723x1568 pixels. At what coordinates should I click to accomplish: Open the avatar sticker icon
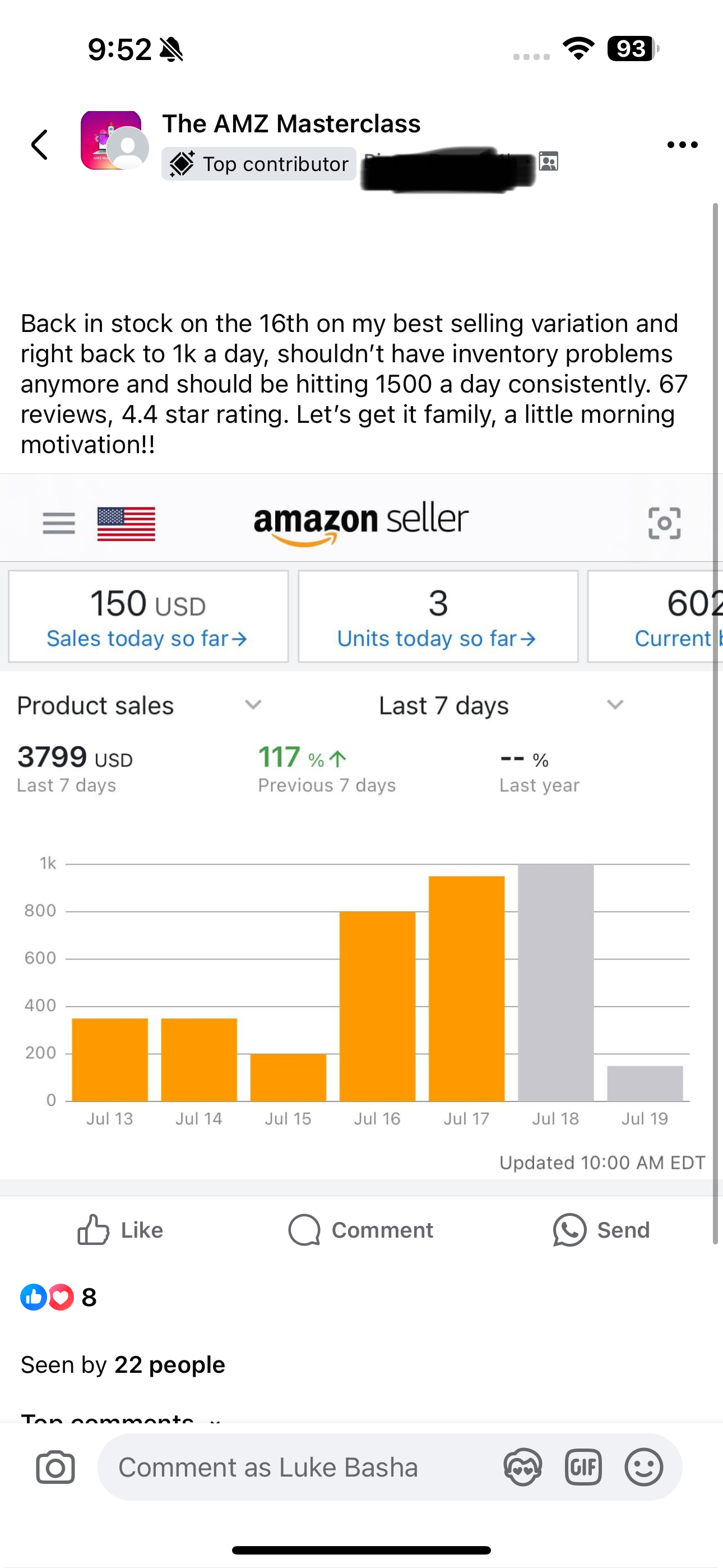point(523,1467)
